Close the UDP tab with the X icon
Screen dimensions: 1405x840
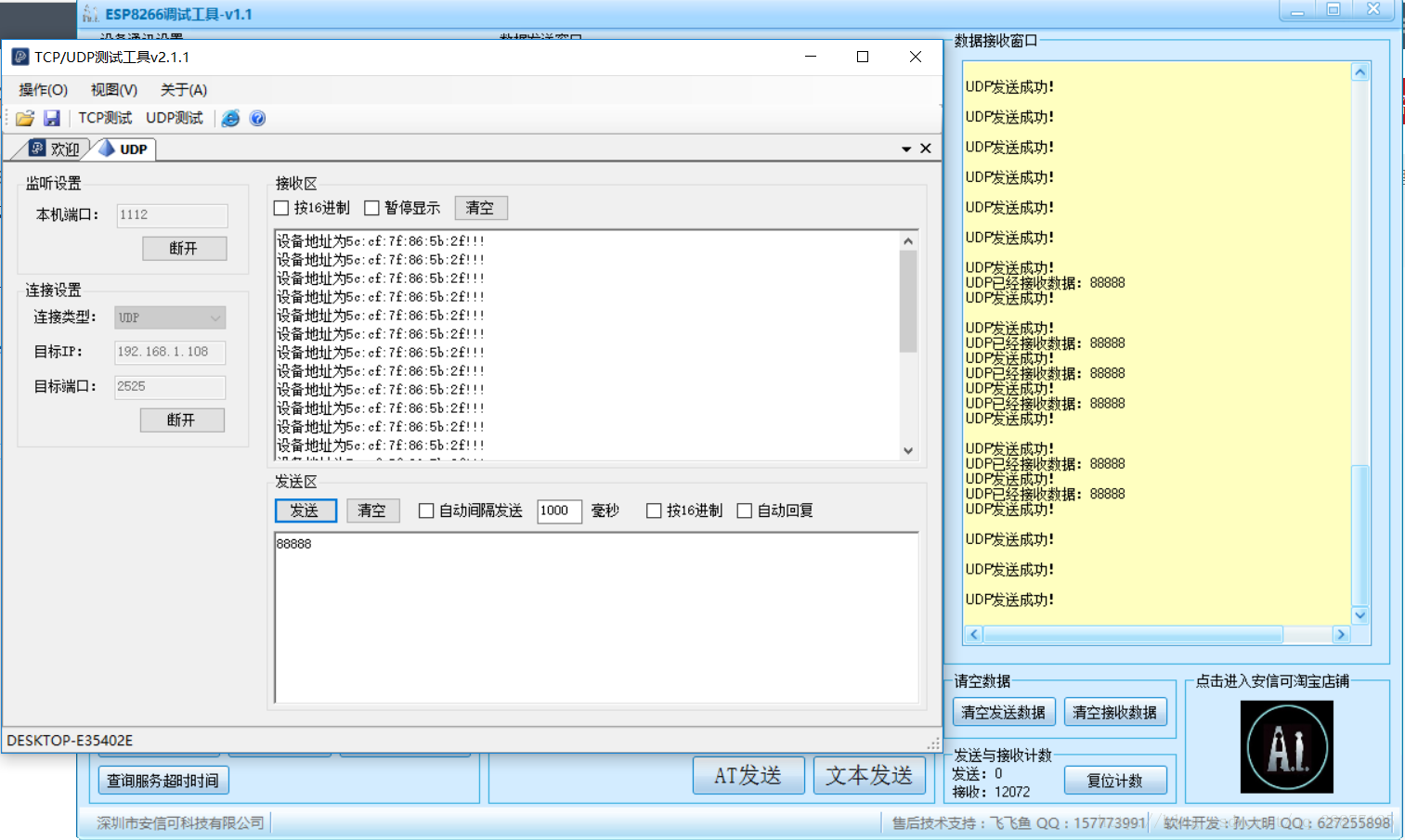(926, 149)
